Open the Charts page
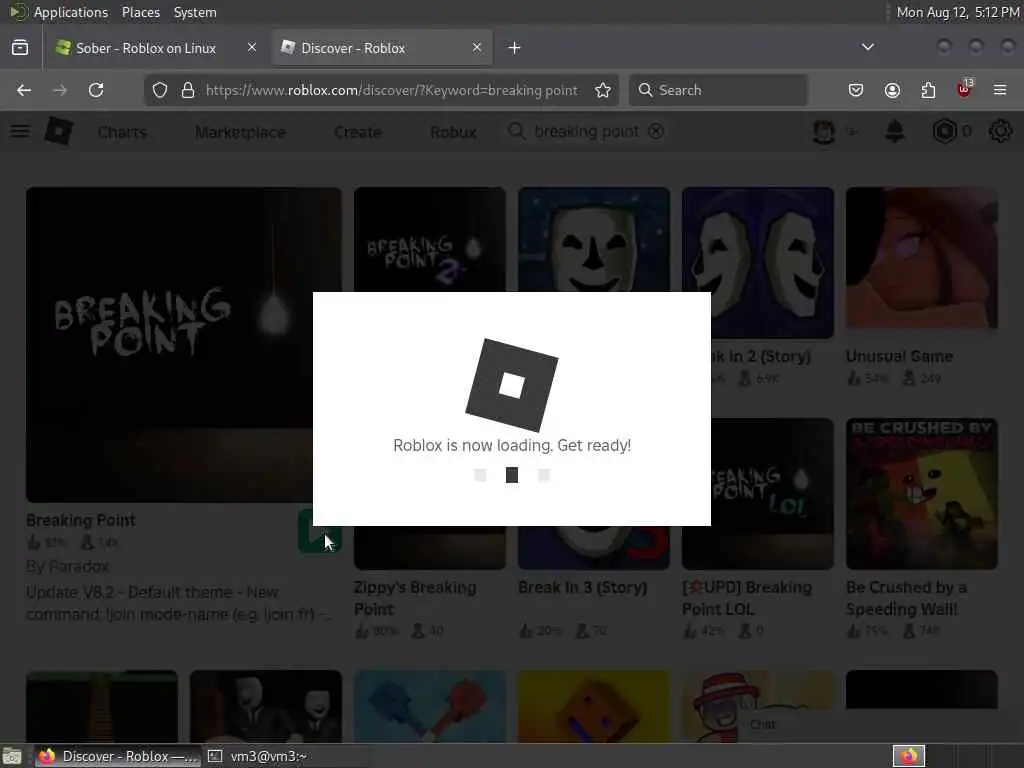Image resolution: width=1024 pixels, height=768 pixels. pos(123,133)
